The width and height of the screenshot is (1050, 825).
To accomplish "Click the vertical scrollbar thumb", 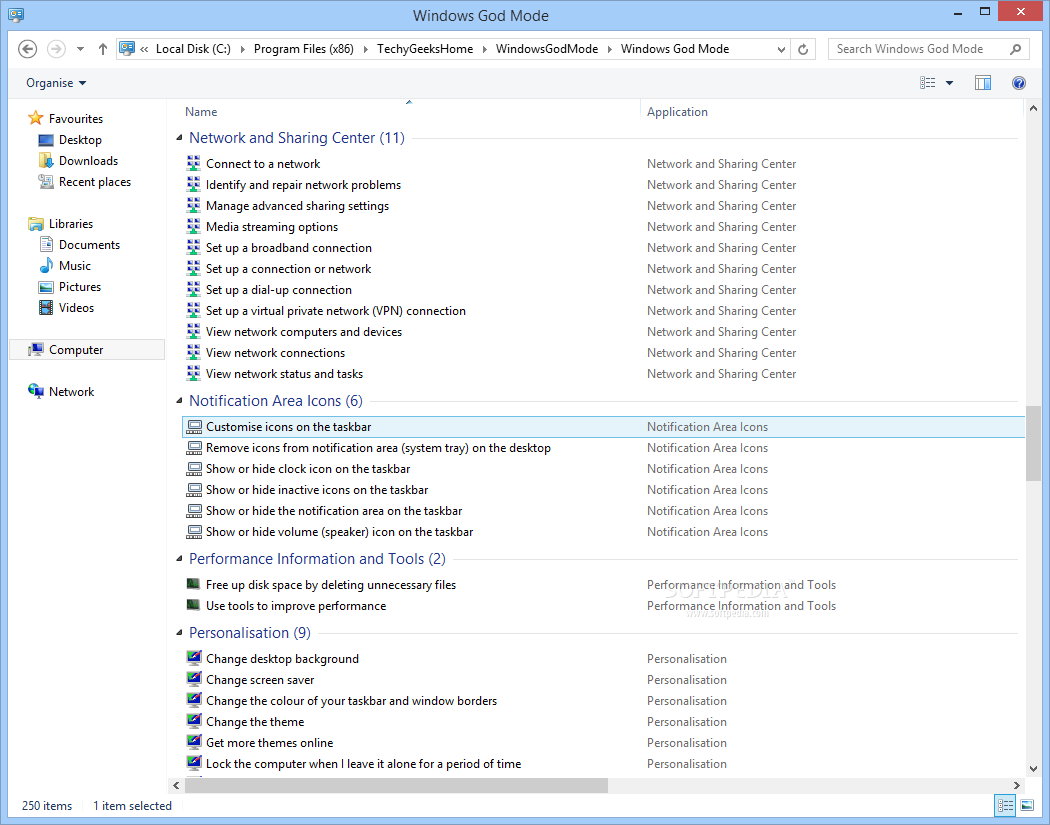I will [x=1033, y=443].
